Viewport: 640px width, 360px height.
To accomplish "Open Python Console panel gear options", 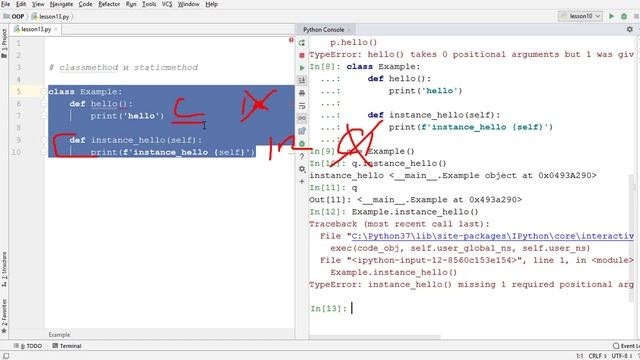I will point(629,29).
